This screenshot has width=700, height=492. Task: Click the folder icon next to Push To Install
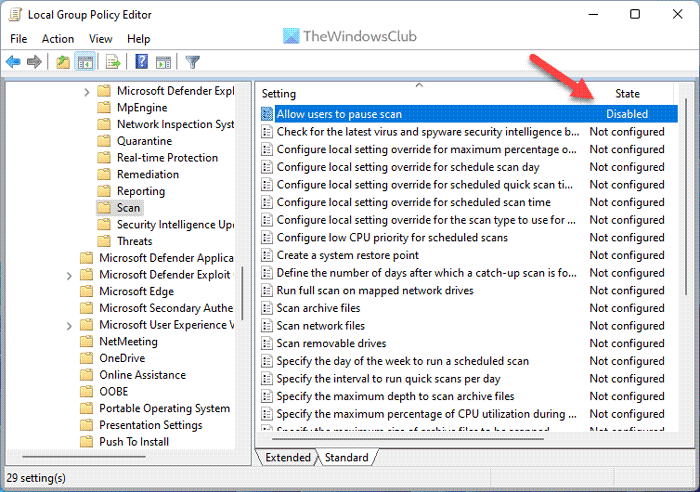click(x=86, y=442)
